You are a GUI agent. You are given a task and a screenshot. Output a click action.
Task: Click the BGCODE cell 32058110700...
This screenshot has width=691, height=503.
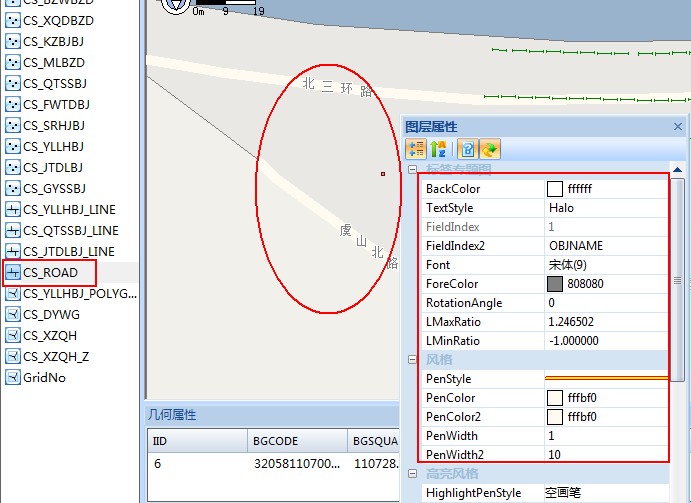click(297, 464)
